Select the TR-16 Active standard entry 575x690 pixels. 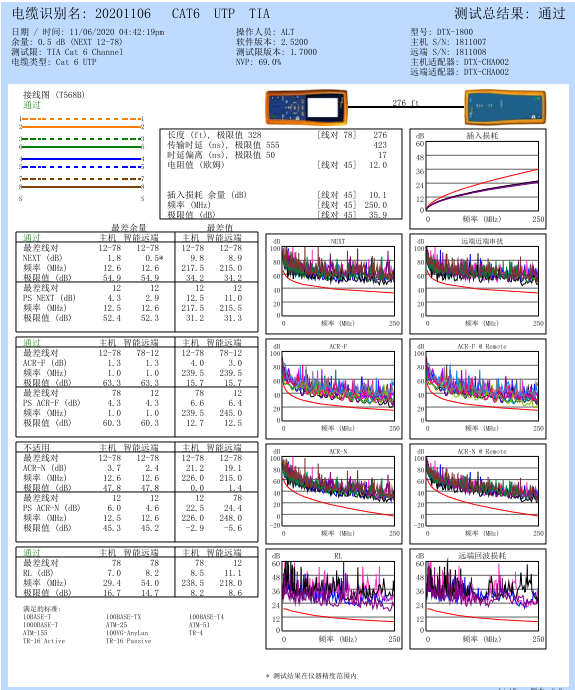point(44,641)
